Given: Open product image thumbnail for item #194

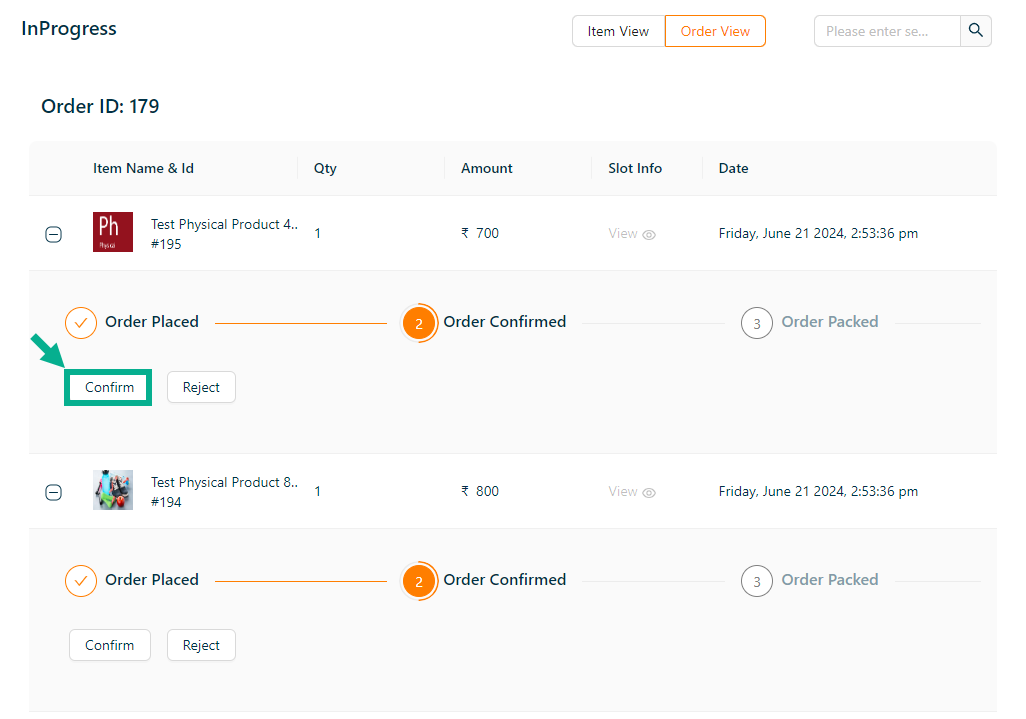Looking at the screenshot, I should (x=113, y=490).
